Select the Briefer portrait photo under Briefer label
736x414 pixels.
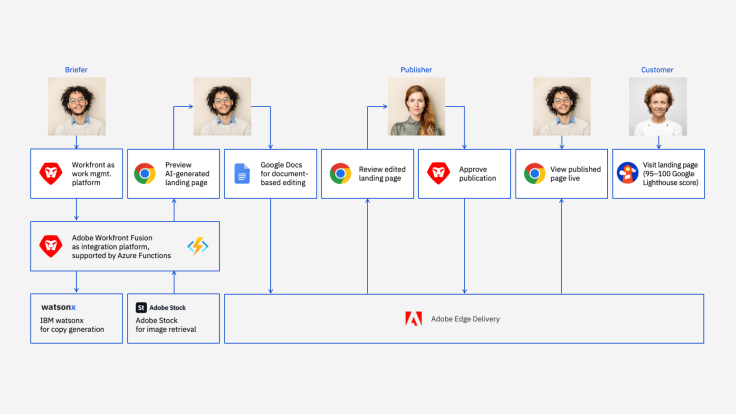click(77, 107)
